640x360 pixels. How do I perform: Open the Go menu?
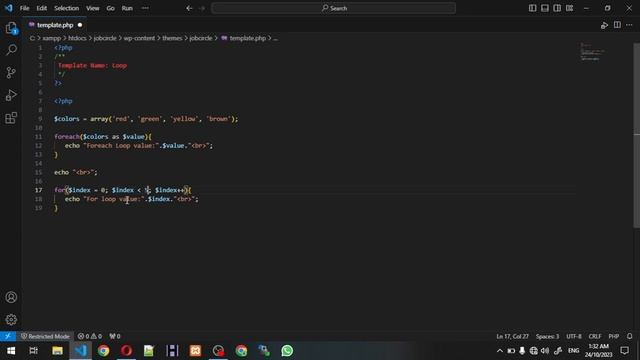pyautogui.click(x=111, y=8)
